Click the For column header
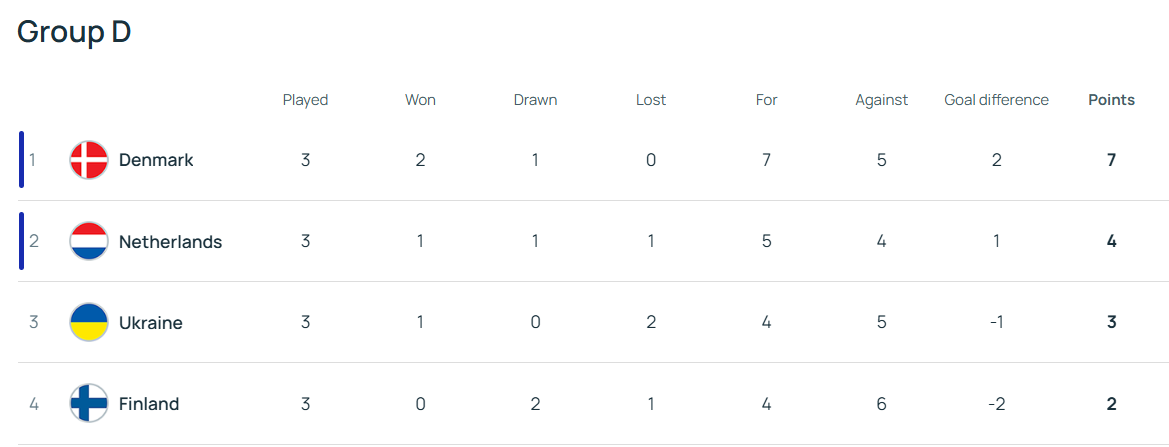This screenshot has width=1169, height=447. pos(766,100)
